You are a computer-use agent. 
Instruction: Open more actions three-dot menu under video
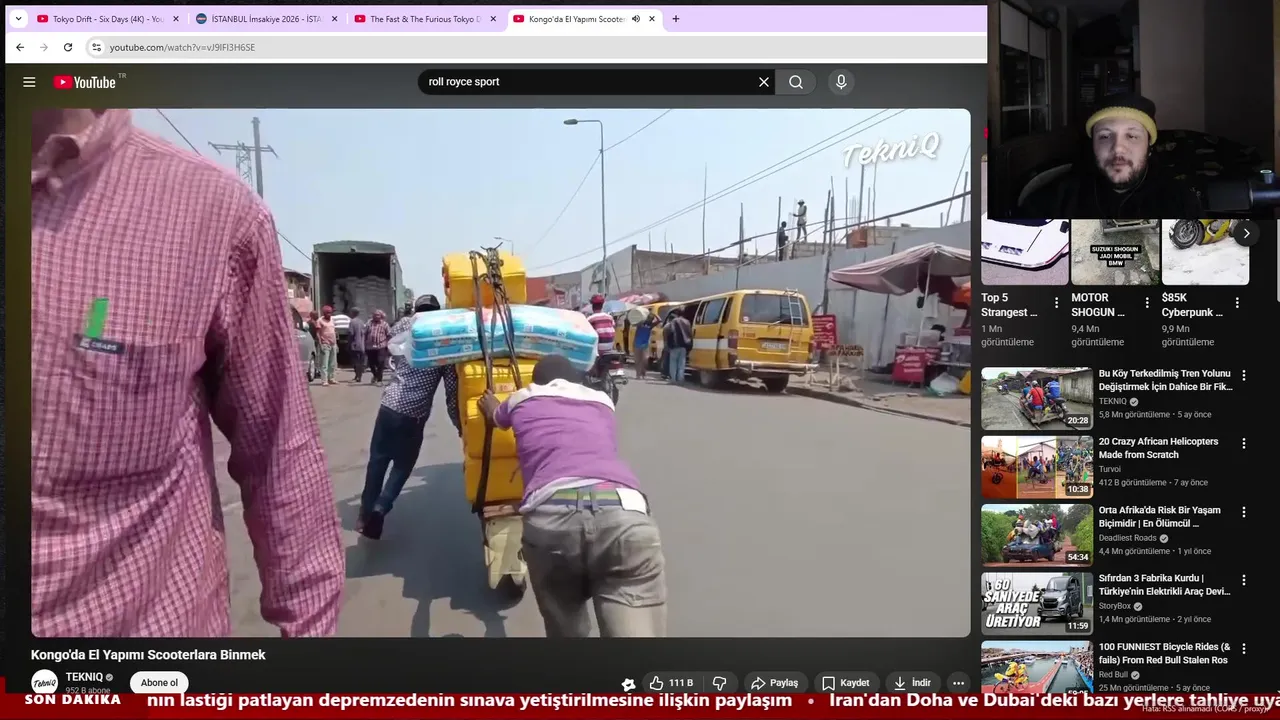coord(958,683)
